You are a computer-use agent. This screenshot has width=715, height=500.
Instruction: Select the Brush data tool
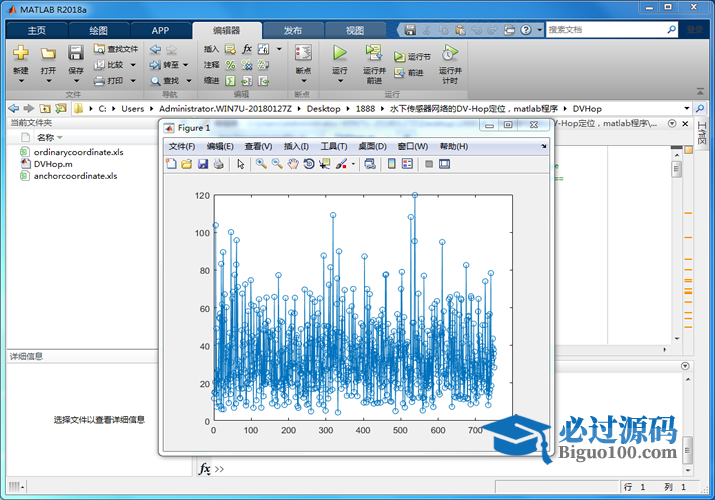pos(341,164)
